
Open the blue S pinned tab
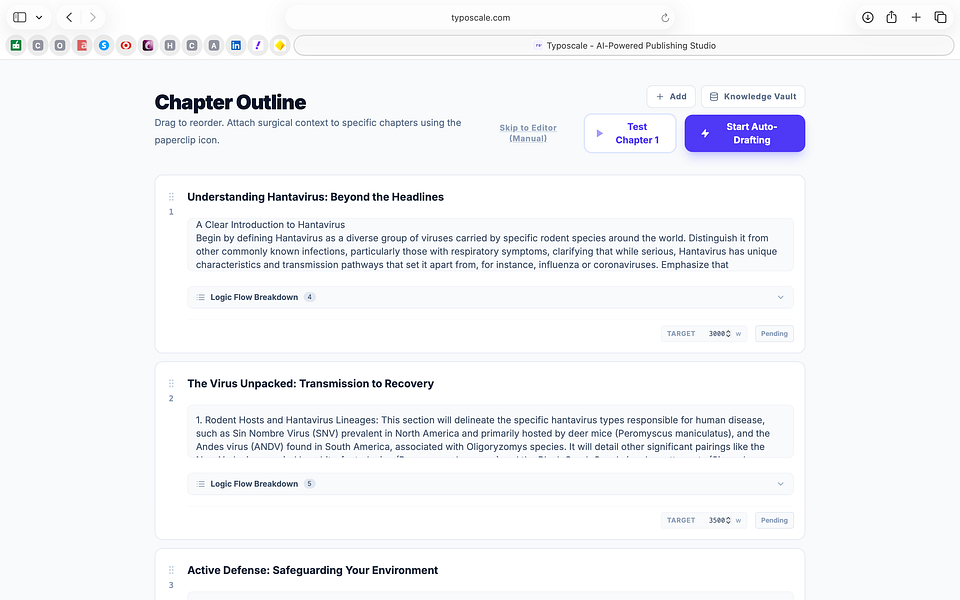(x=104, y=45)
